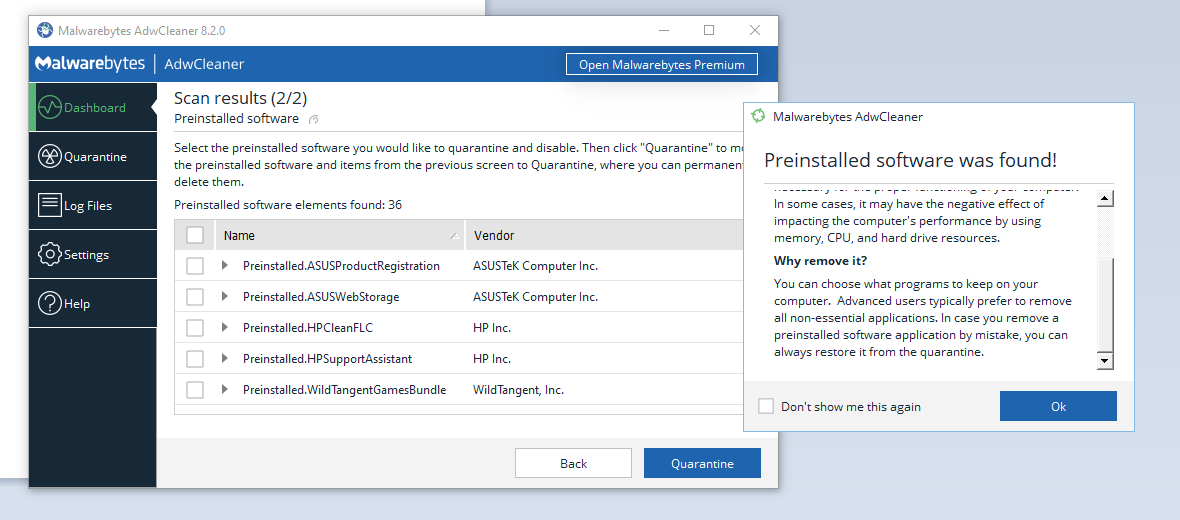Click the Help question mark icon

50,303
